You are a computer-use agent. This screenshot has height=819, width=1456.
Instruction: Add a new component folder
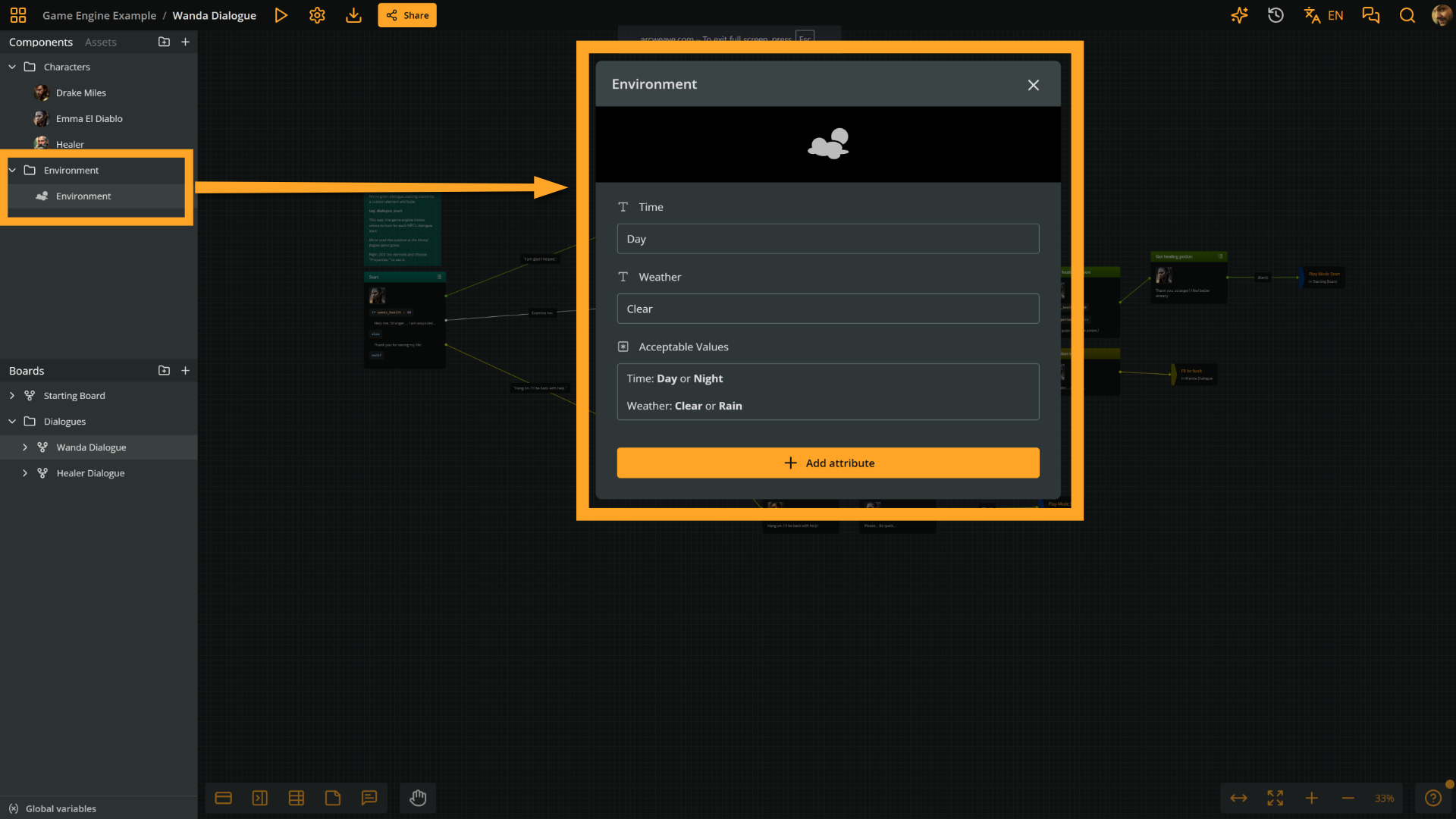click(164, 42)
